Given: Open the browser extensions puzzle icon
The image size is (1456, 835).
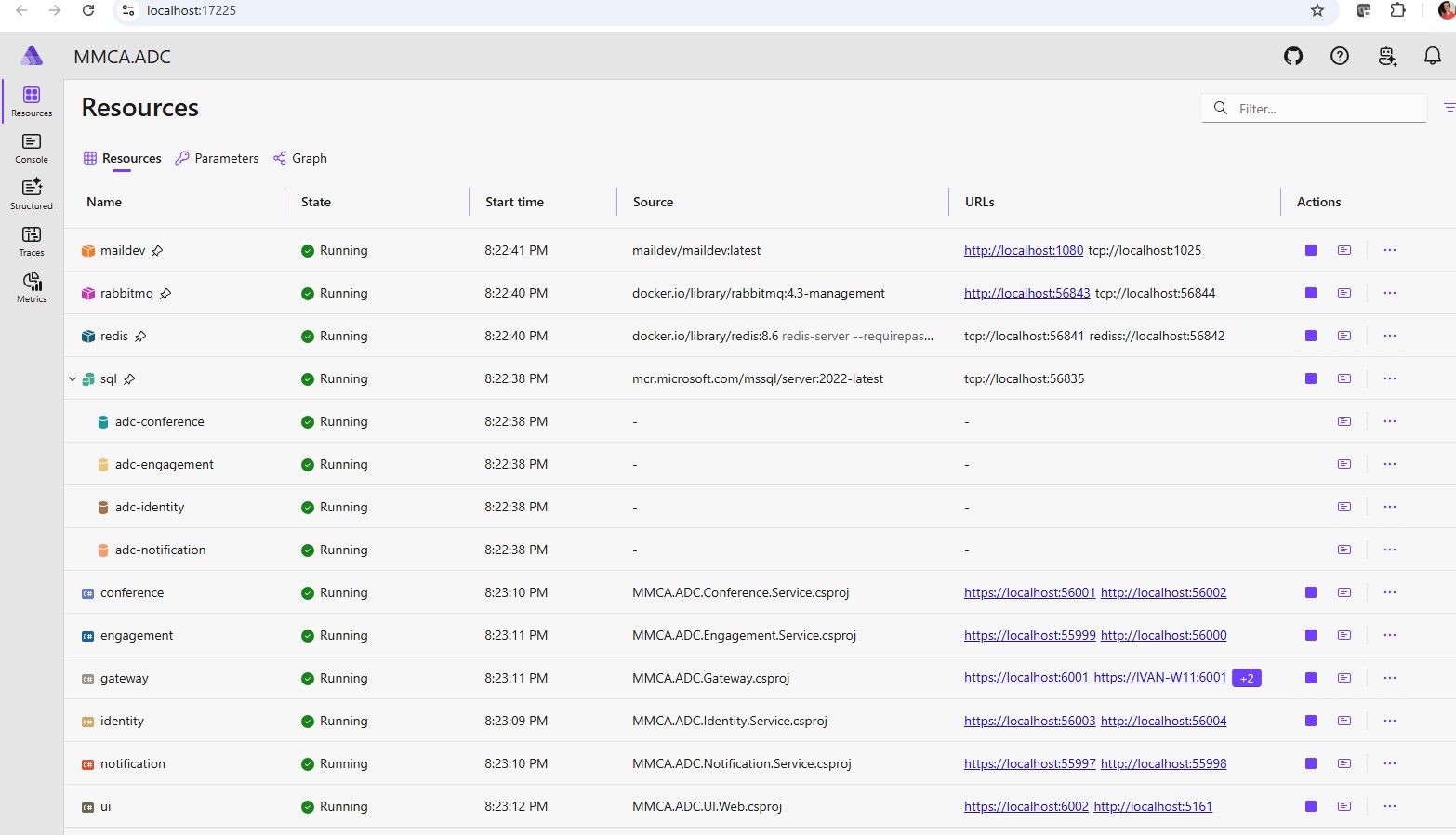Looking at the screenshot, I should [x=1397, y=10].
